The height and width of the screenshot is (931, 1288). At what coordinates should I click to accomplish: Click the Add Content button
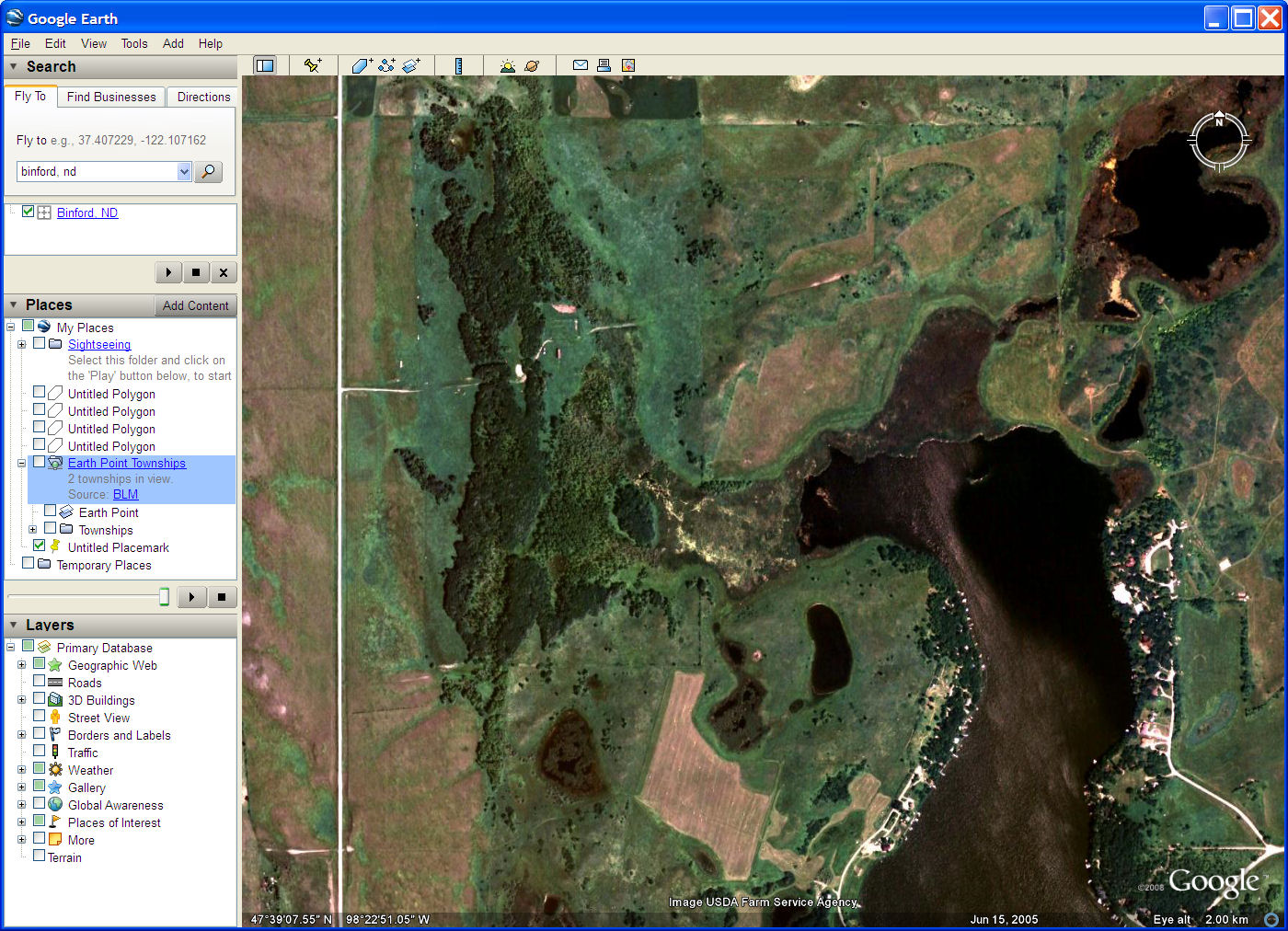(x=195, y=305)
